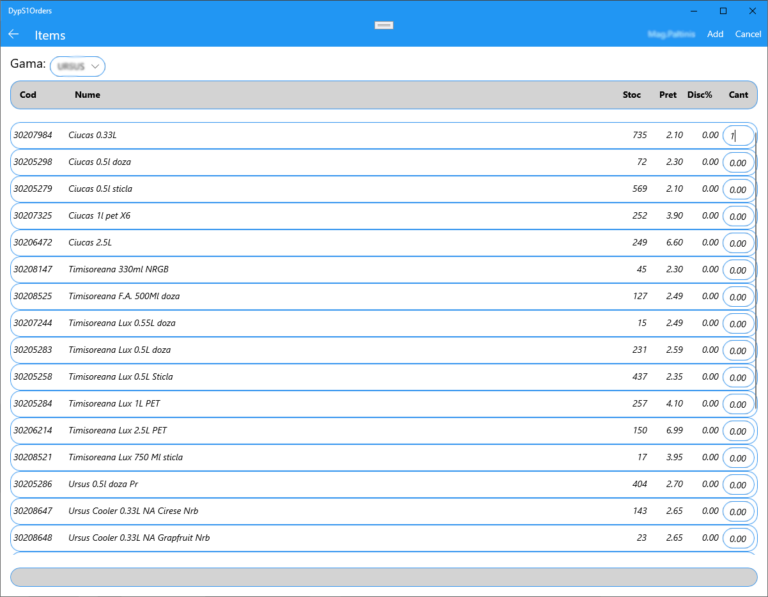
Task: Select item name Ursus 0.5l doza Pr
Action: [103, 484]
